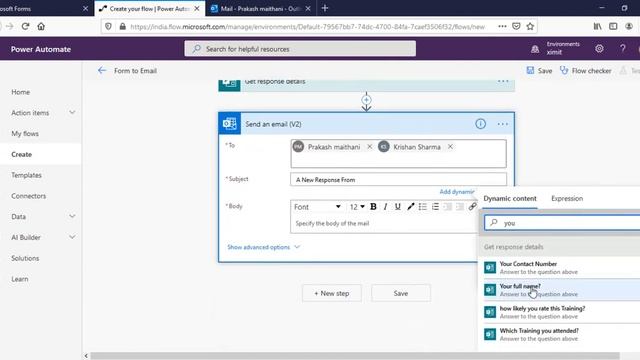Click the browser address bar URL
Viewport: 640px width, 360px height.
pyautogui.click(x=307, y=27)
